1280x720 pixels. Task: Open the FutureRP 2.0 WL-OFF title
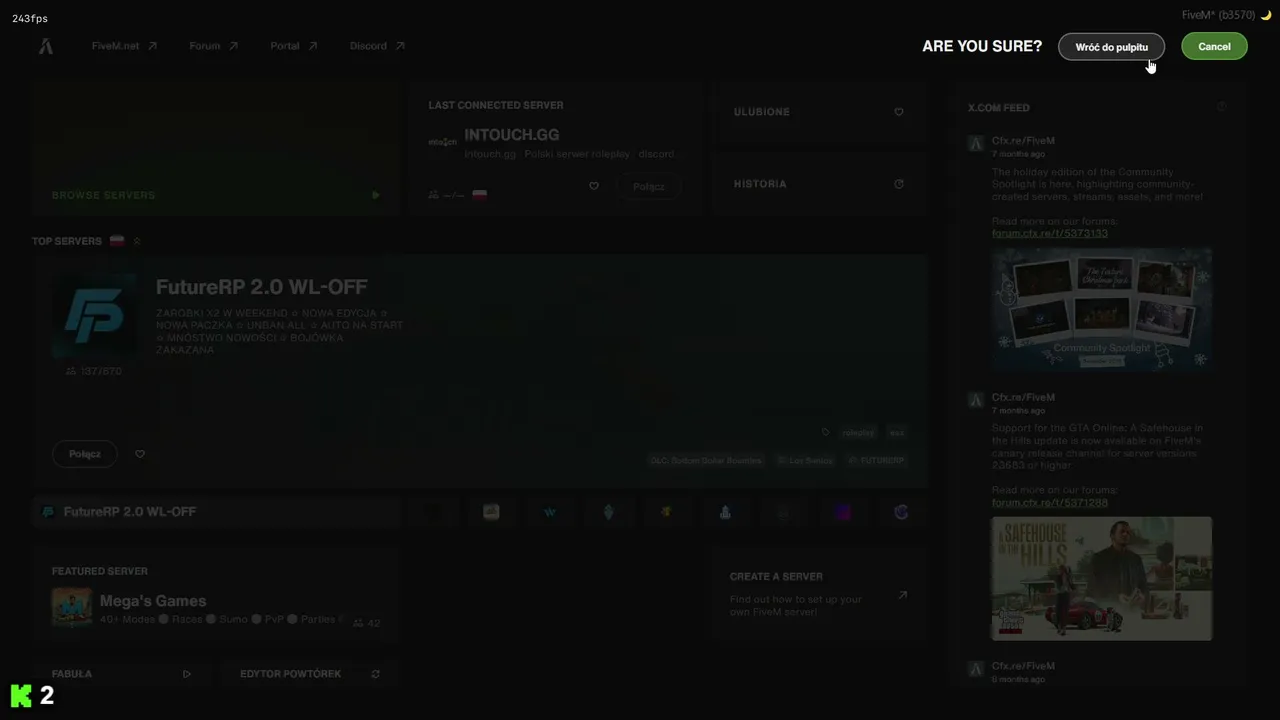pyautogui.click(x=261, y=287)
